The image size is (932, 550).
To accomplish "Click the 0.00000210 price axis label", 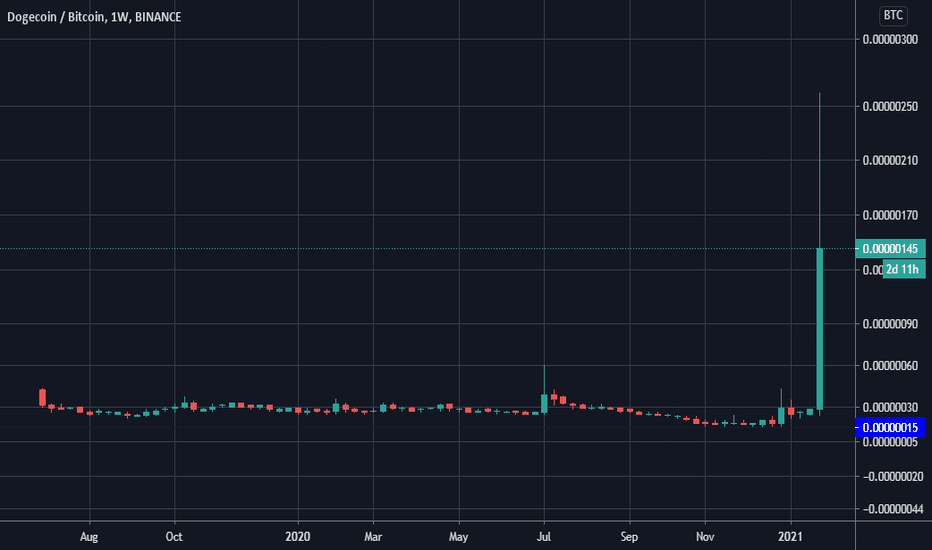I will coord(890,161).
